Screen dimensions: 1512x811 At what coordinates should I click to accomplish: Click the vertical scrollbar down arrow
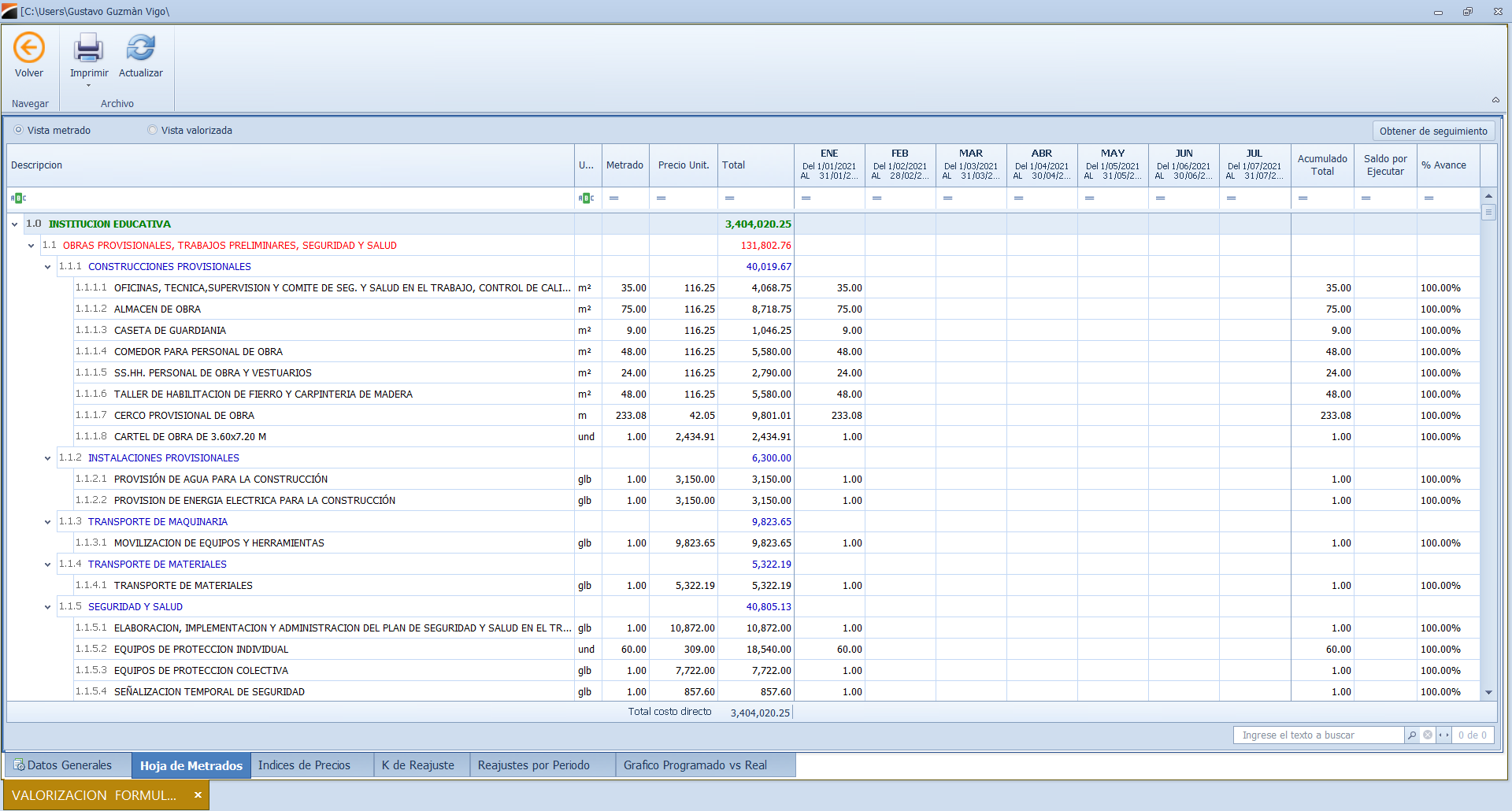click(1488, 693)
